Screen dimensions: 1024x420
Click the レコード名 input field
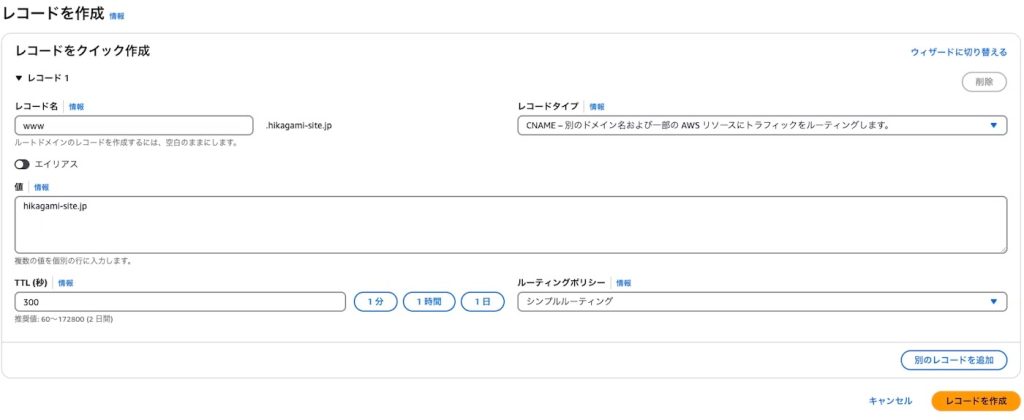click(134, 125)
